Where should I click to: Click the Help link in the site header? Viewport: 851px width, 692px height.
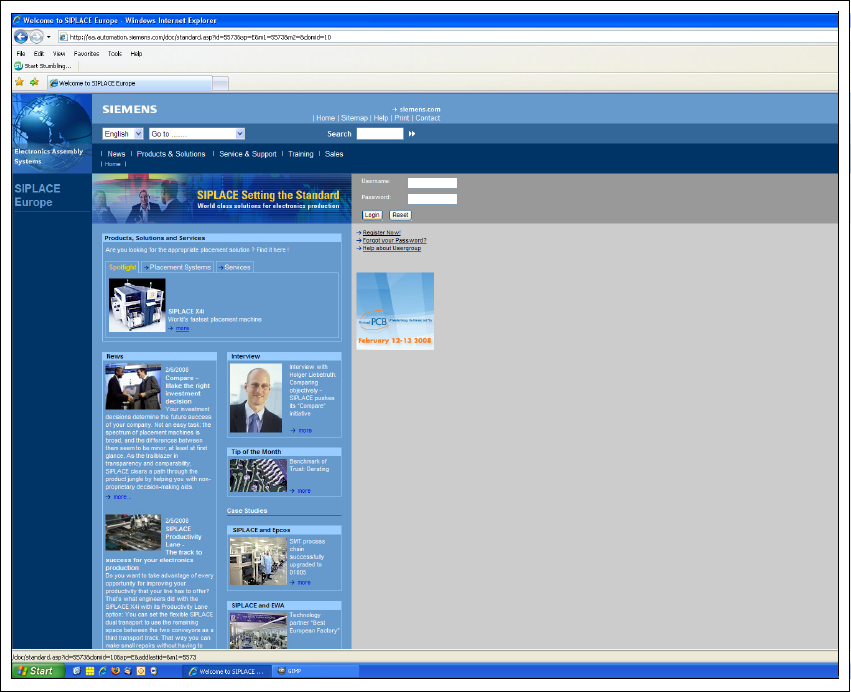pos(380,118)
